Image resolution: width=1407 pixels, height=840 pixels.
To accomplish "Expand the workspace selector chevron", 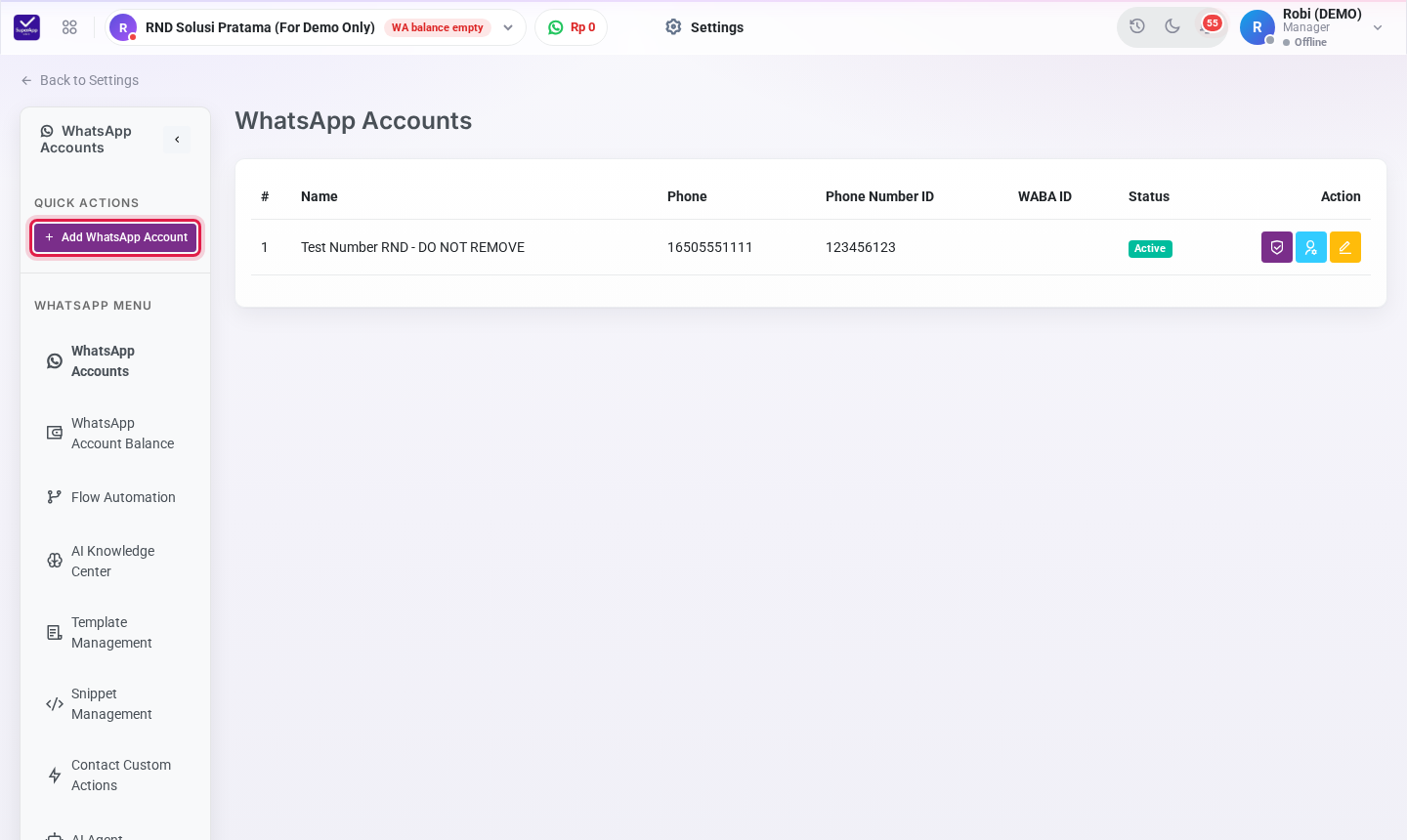I will click(x=508, y=27).
